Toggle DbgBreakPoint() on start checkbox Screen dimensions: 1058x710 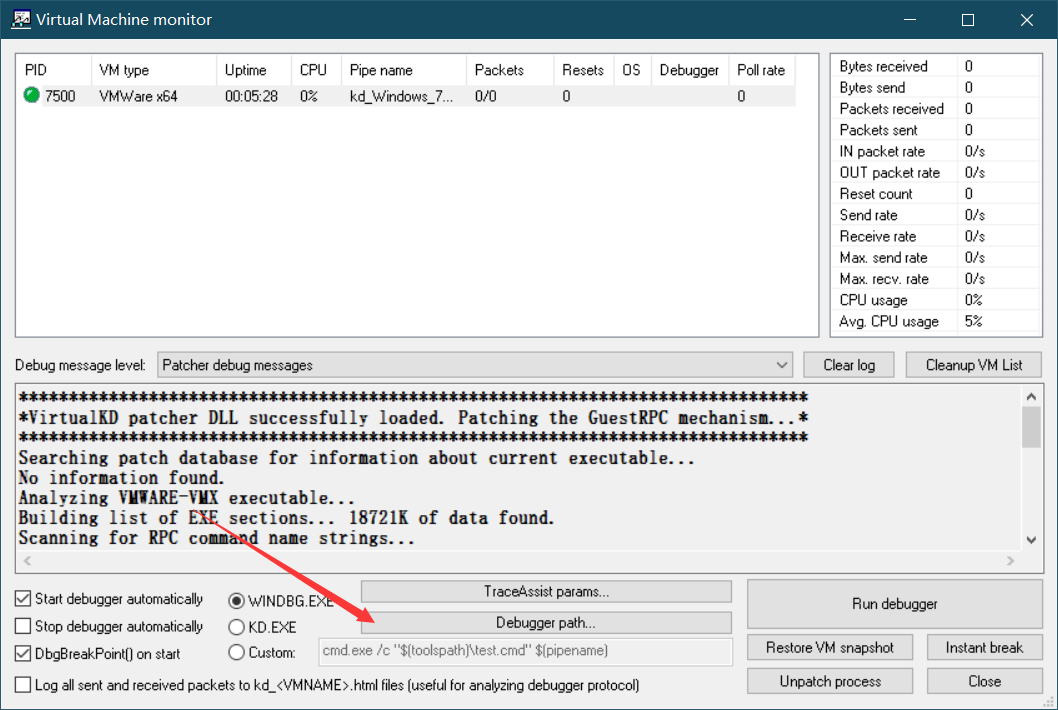coord(23,653)
